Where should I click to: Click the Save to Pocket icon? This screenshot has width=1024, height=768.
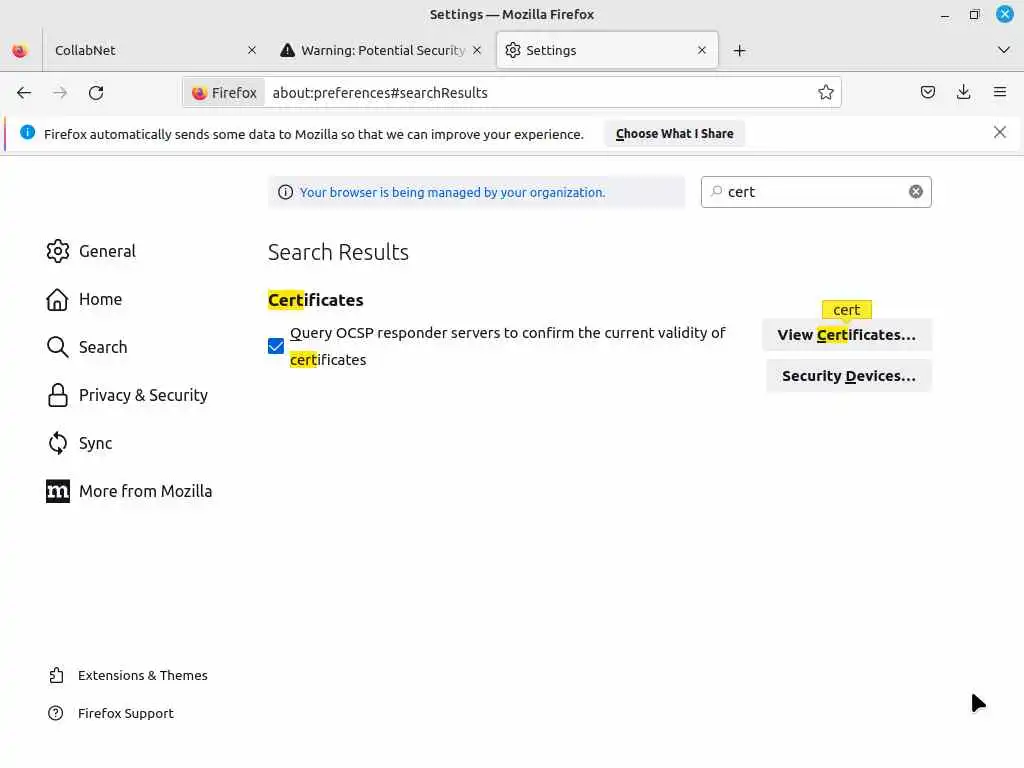tap(928, 92)
